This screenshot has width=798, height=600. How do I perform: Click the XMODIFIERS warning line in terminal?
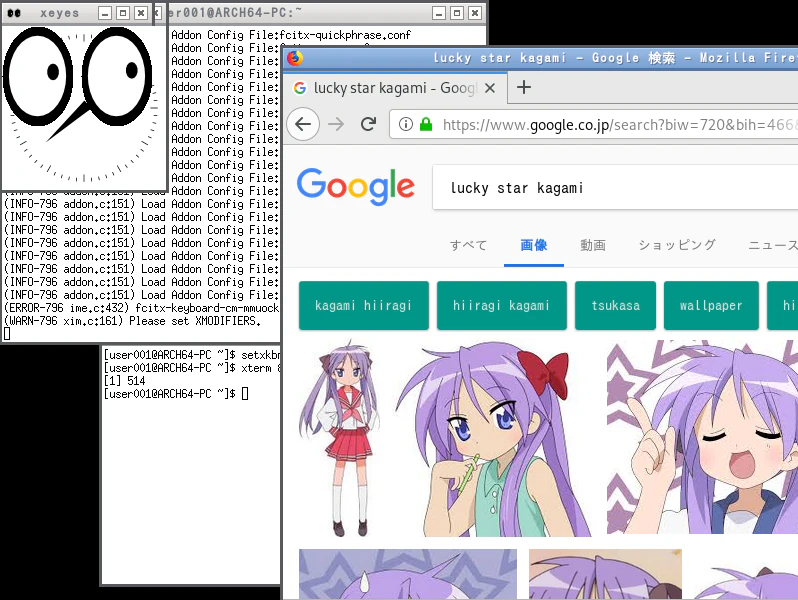pos(132,321)
